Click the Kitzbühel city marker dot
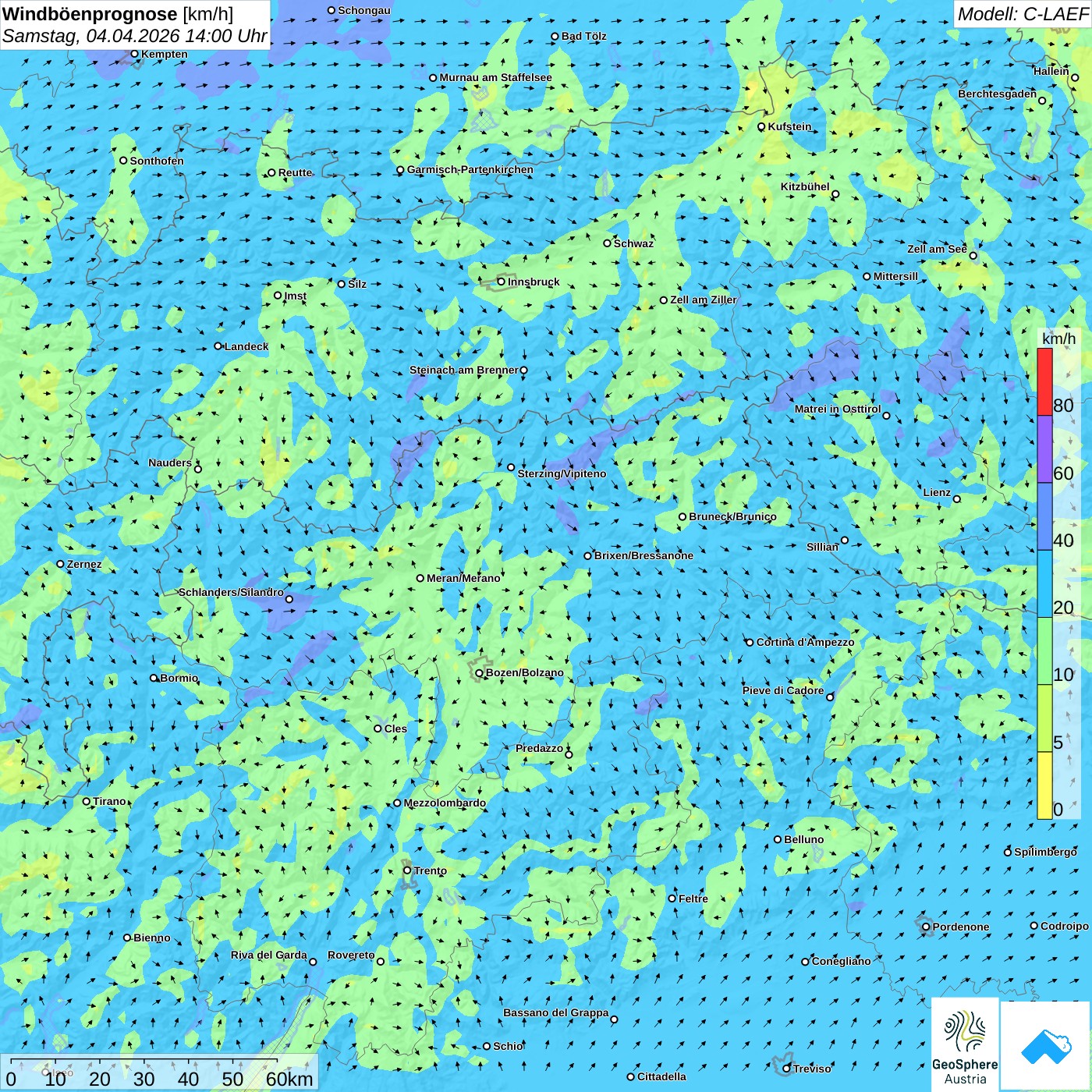This screenshot has height=1092, width=1092. click(x=835, y=194)
